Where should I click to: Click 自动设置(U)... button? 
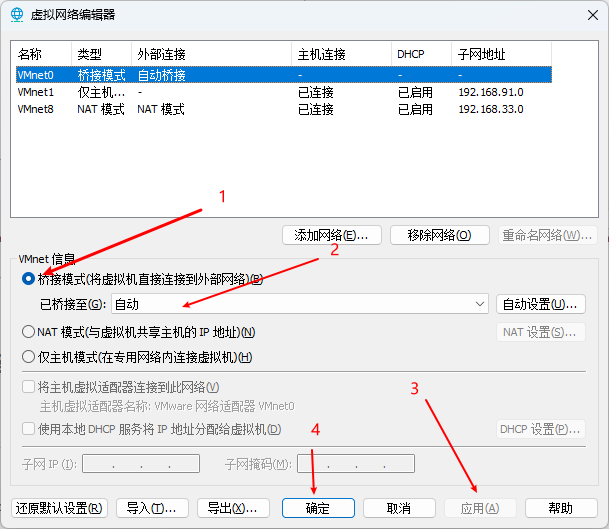pyautogui.click(x=540, y=304)
